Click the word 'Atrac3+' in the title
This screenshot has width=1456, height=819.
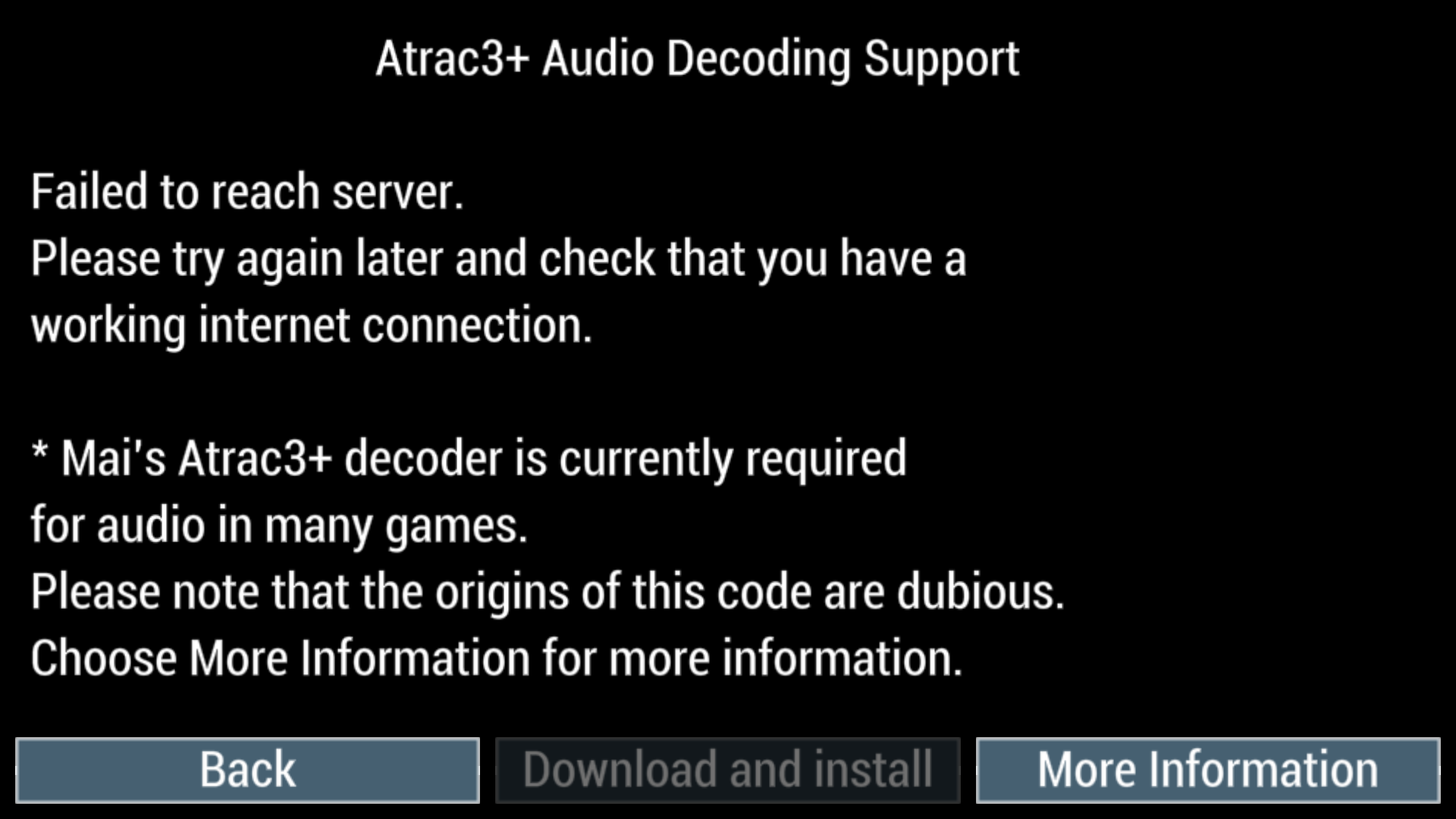(x=452, y=59)
